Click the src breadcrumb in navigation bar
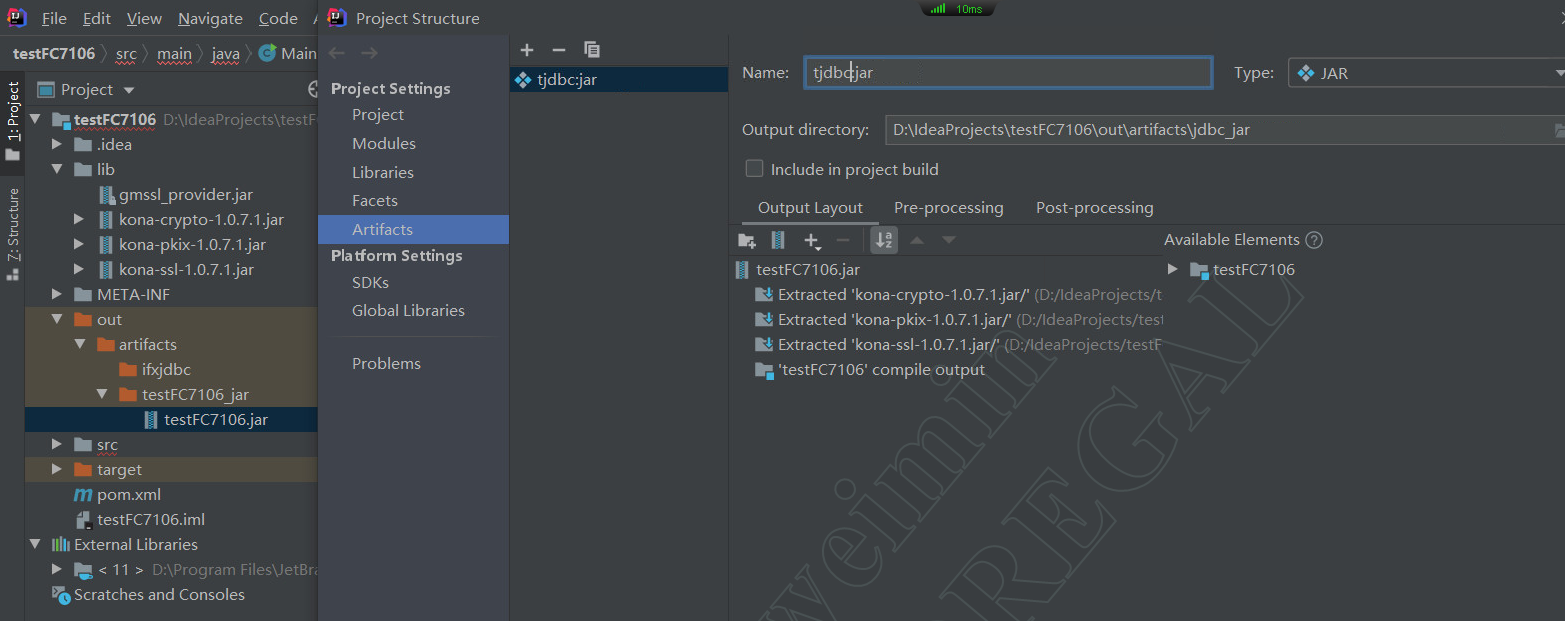 [x=125, y=54]
